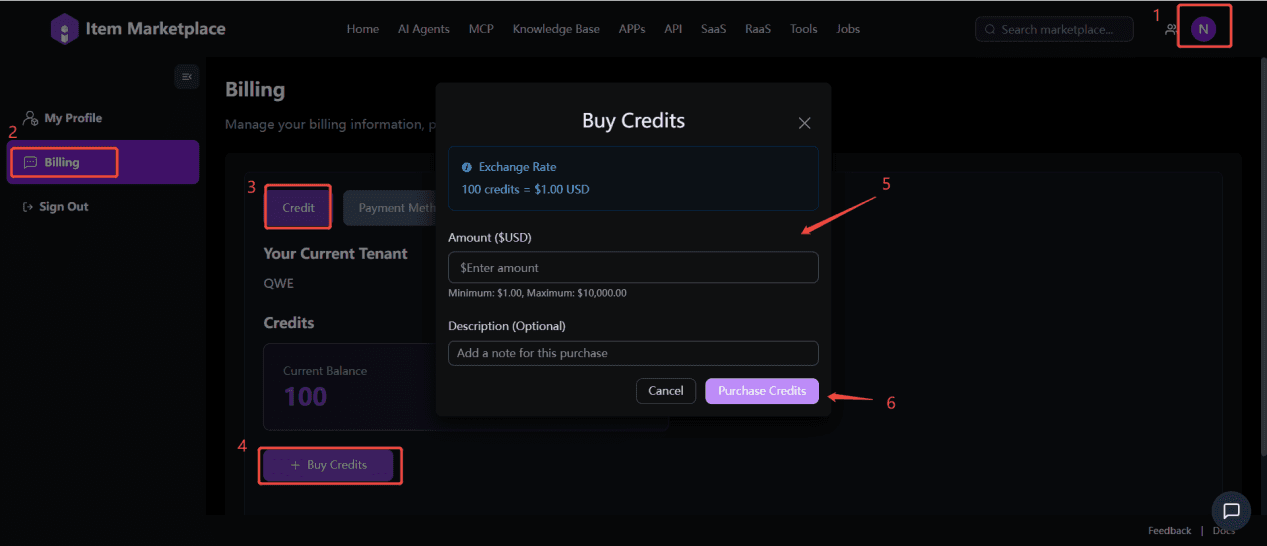
Task: Open the Feedback link in the footer
Action: pyautogui.click(x=1169, y=531)
